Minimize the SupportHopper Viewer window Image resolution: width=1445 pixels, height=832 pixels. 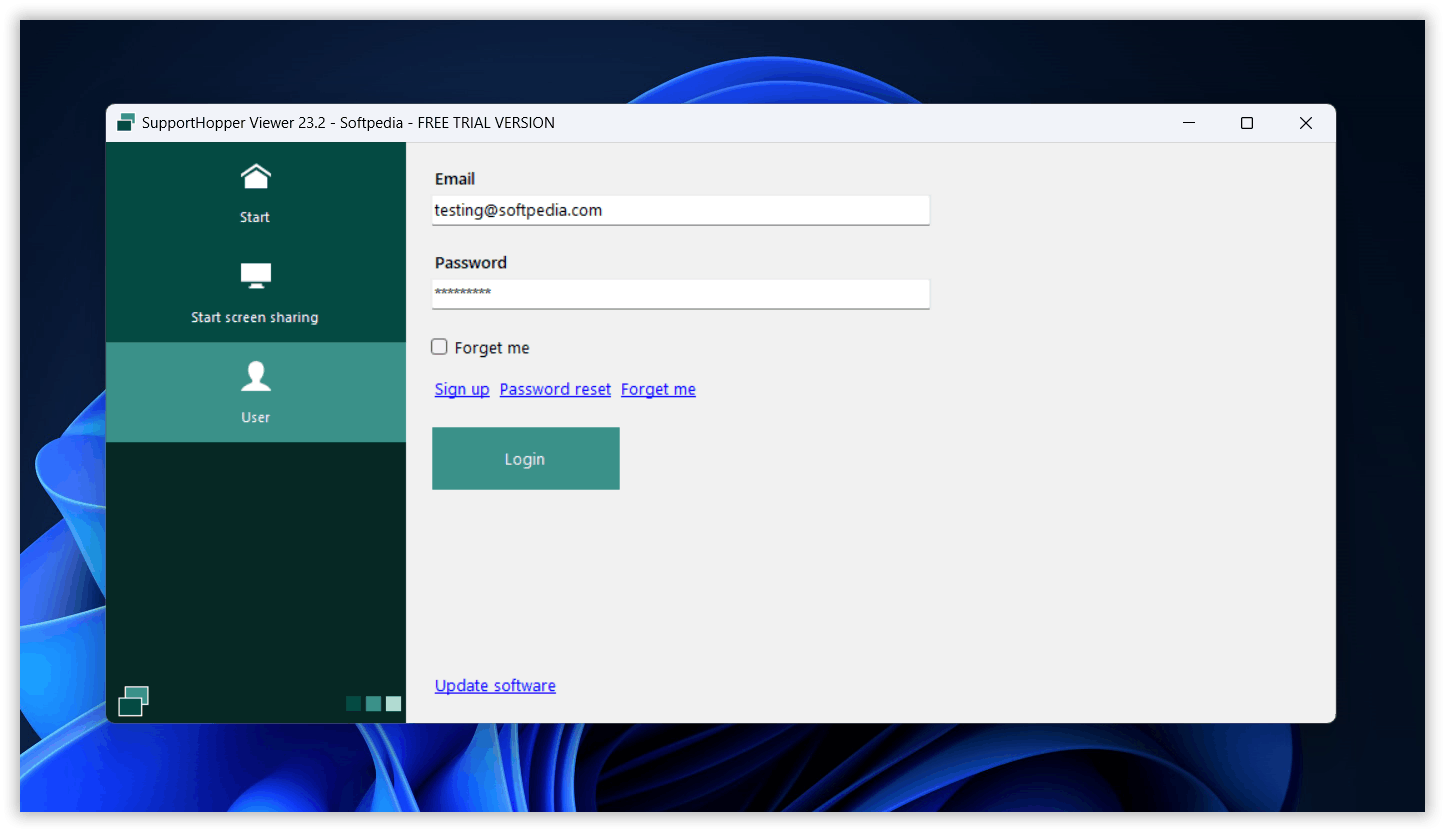(1189, 123)
